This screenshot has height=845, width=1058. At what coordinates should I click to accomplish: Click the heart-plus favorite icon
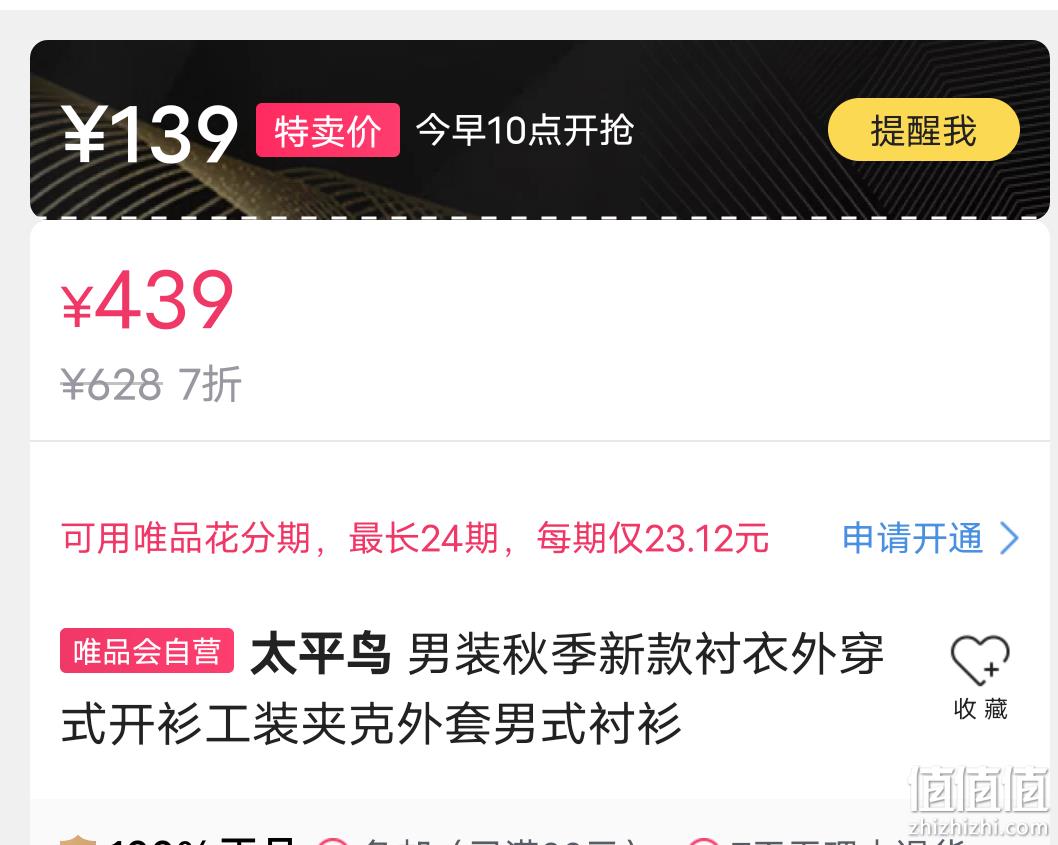click(x=980, y=660)
